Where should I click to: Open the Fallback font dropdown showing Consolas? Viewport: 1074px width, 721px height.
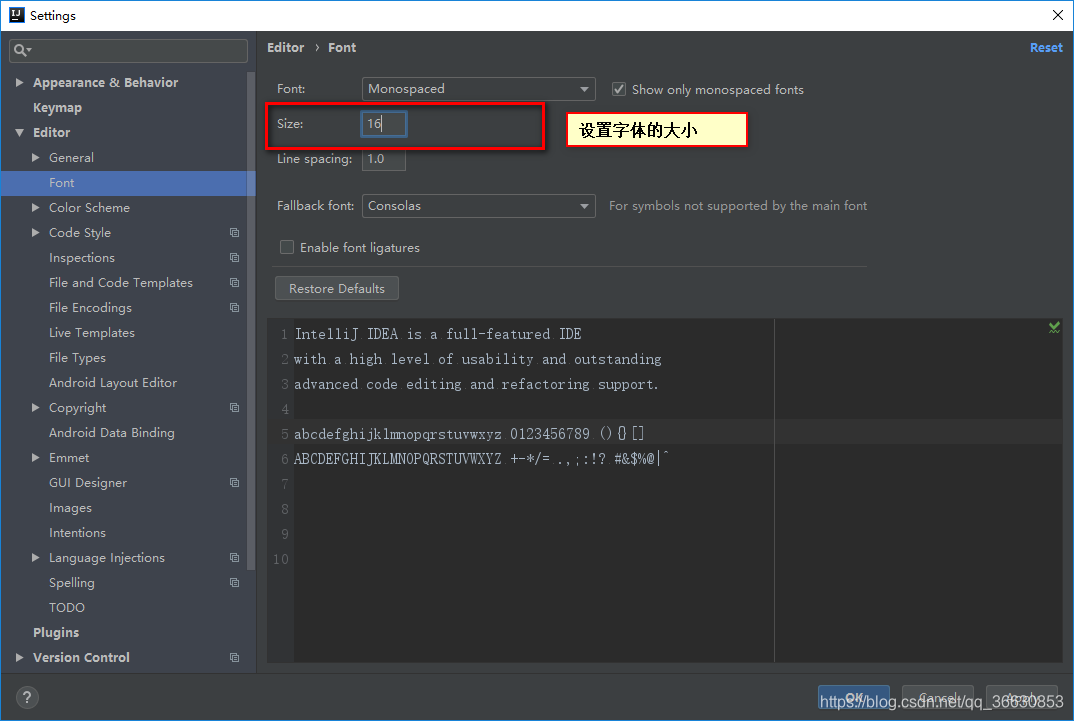click(x=478, y=206)
